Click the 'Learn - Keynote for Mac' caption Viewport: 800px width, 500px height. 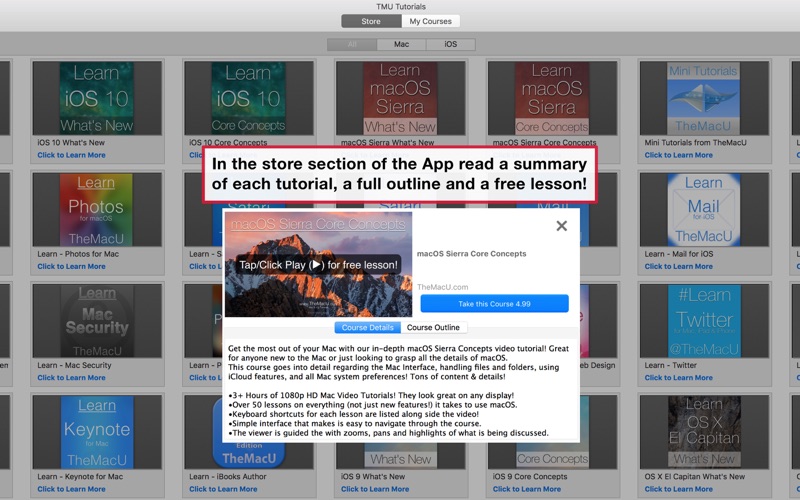(x=80, y=476)
